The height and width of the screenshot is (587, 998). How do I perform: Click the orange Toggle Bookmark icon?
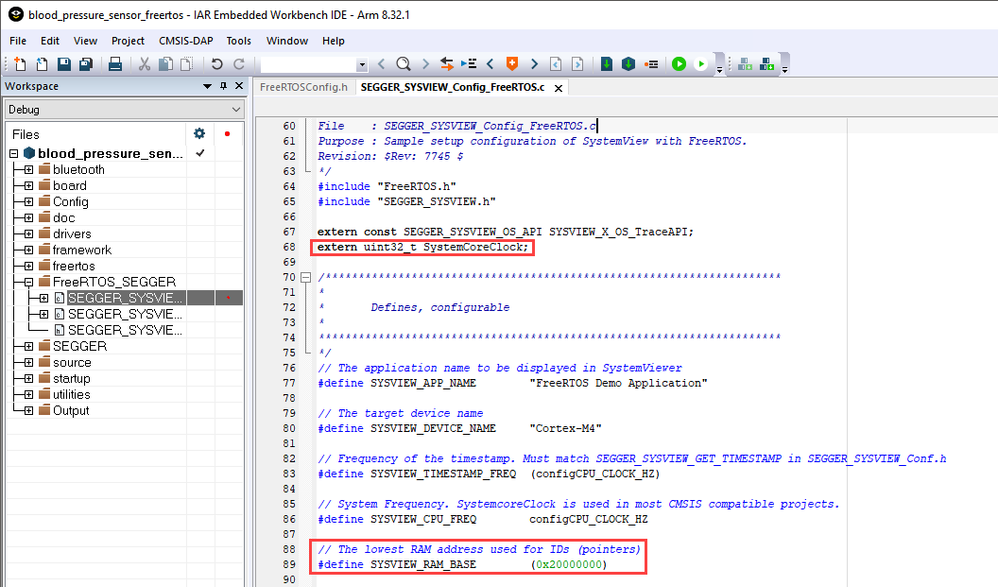point(512,64)
